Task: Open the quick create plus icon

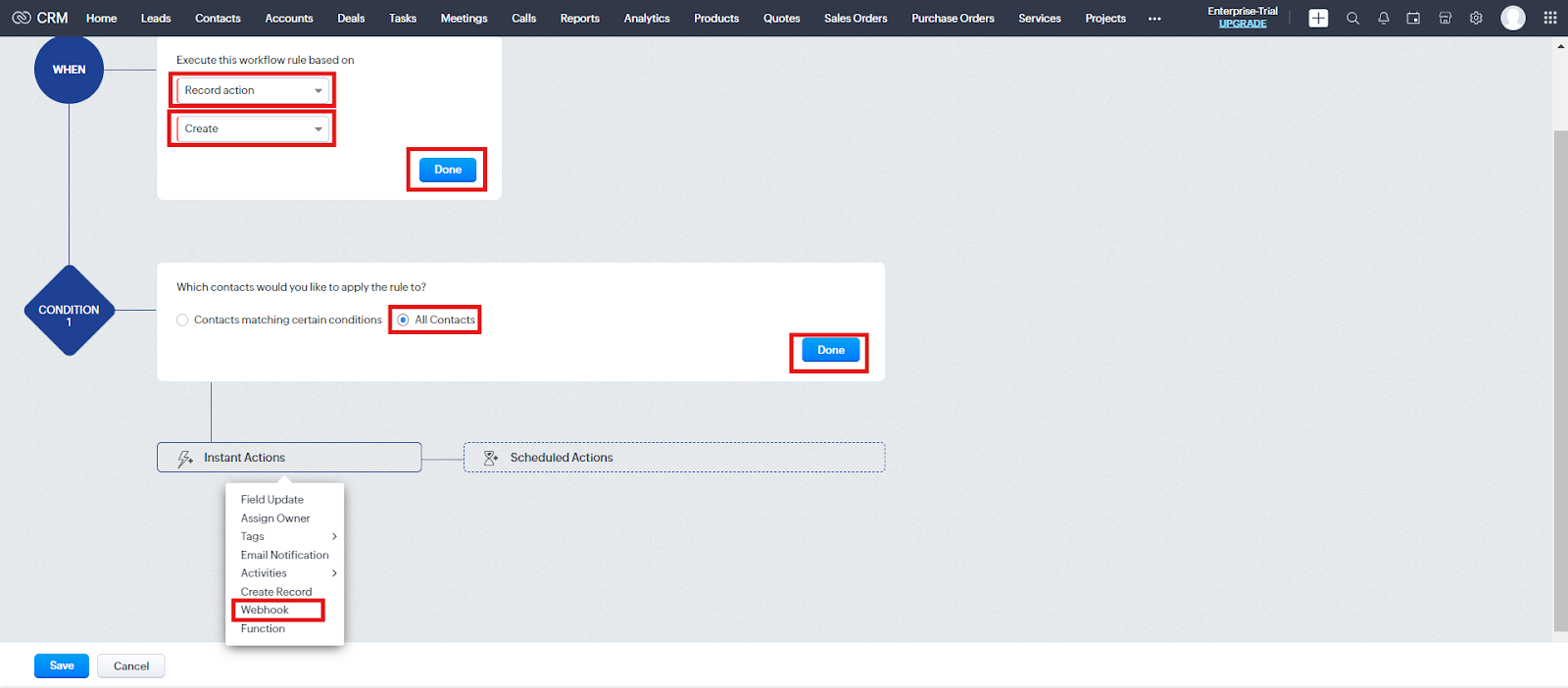Action: tap(1319, 18)
